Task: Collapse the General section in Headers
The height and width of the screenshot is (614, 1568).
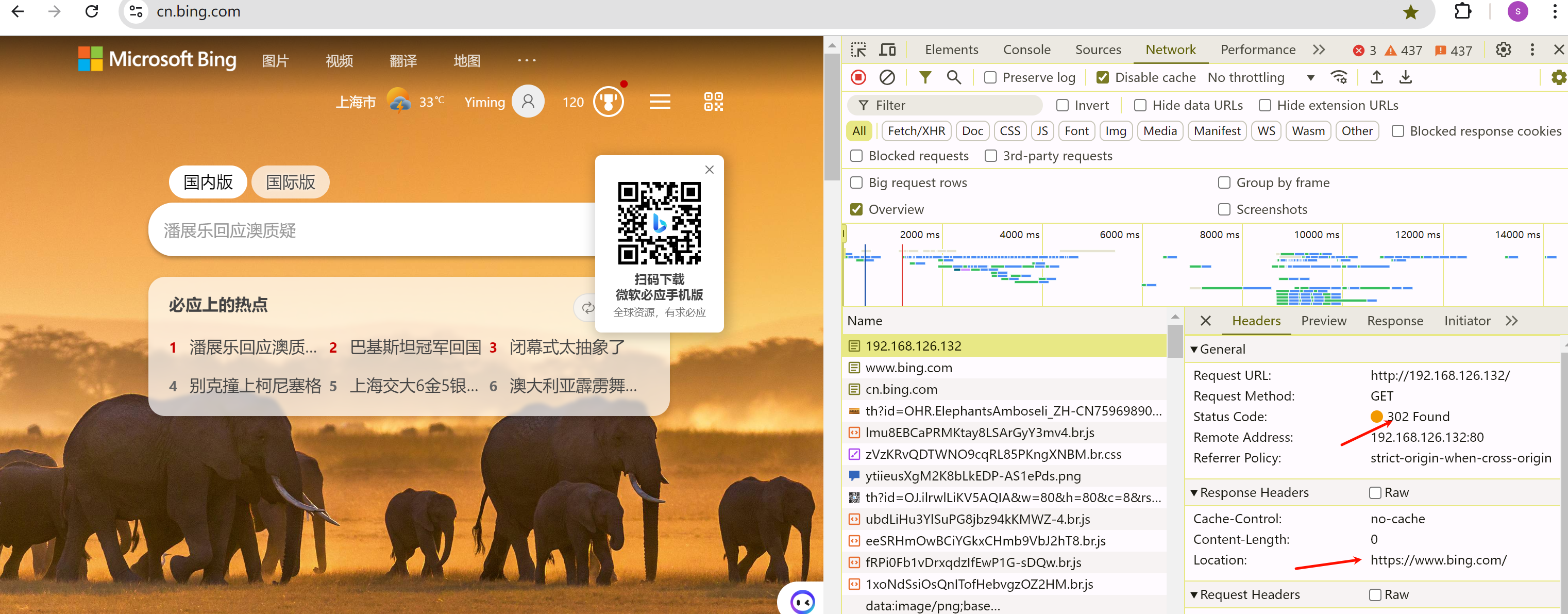Action: [x=1195, y=349]
